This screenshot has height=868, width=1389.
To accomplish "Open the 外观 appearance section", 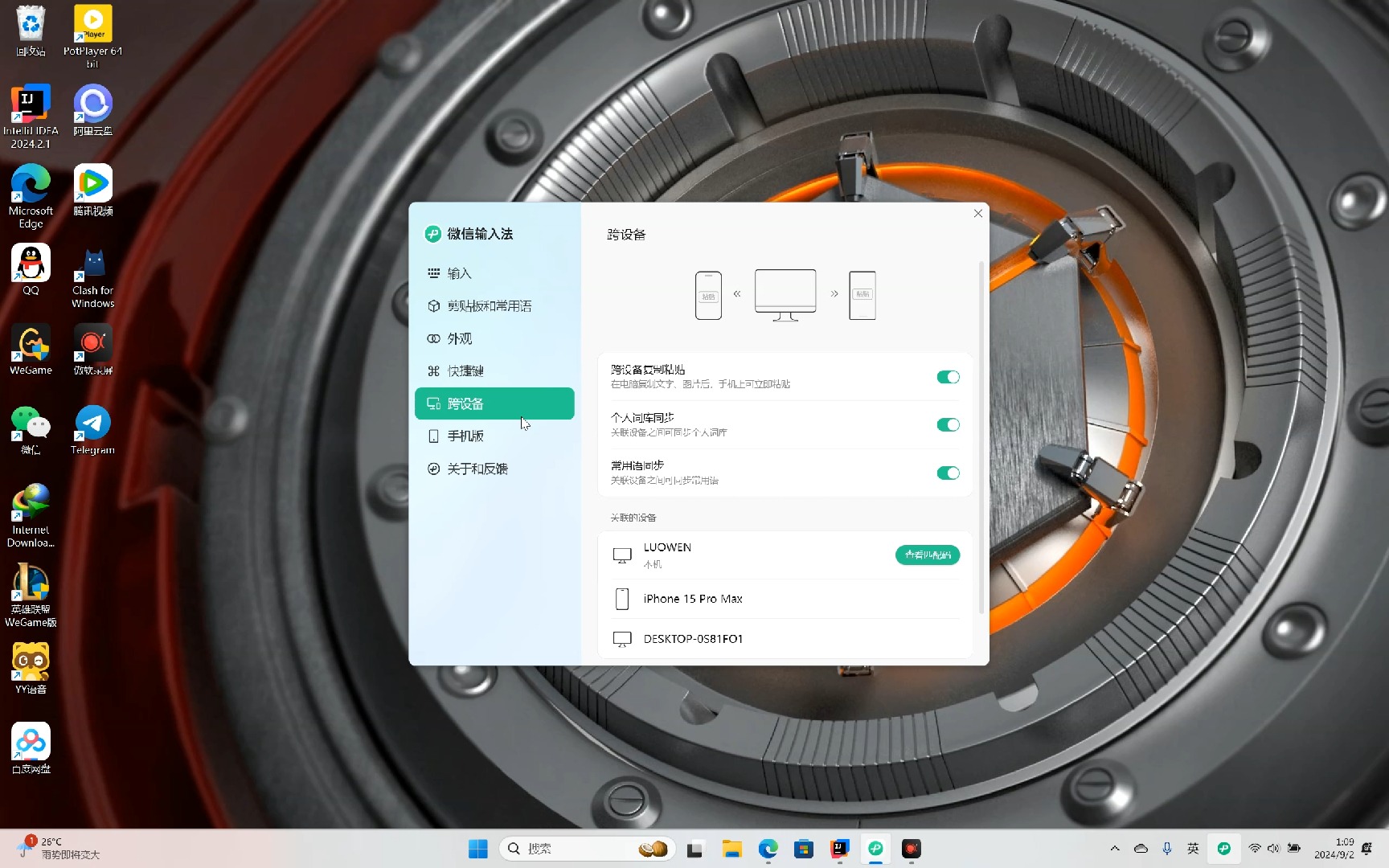I will (494, 338).
